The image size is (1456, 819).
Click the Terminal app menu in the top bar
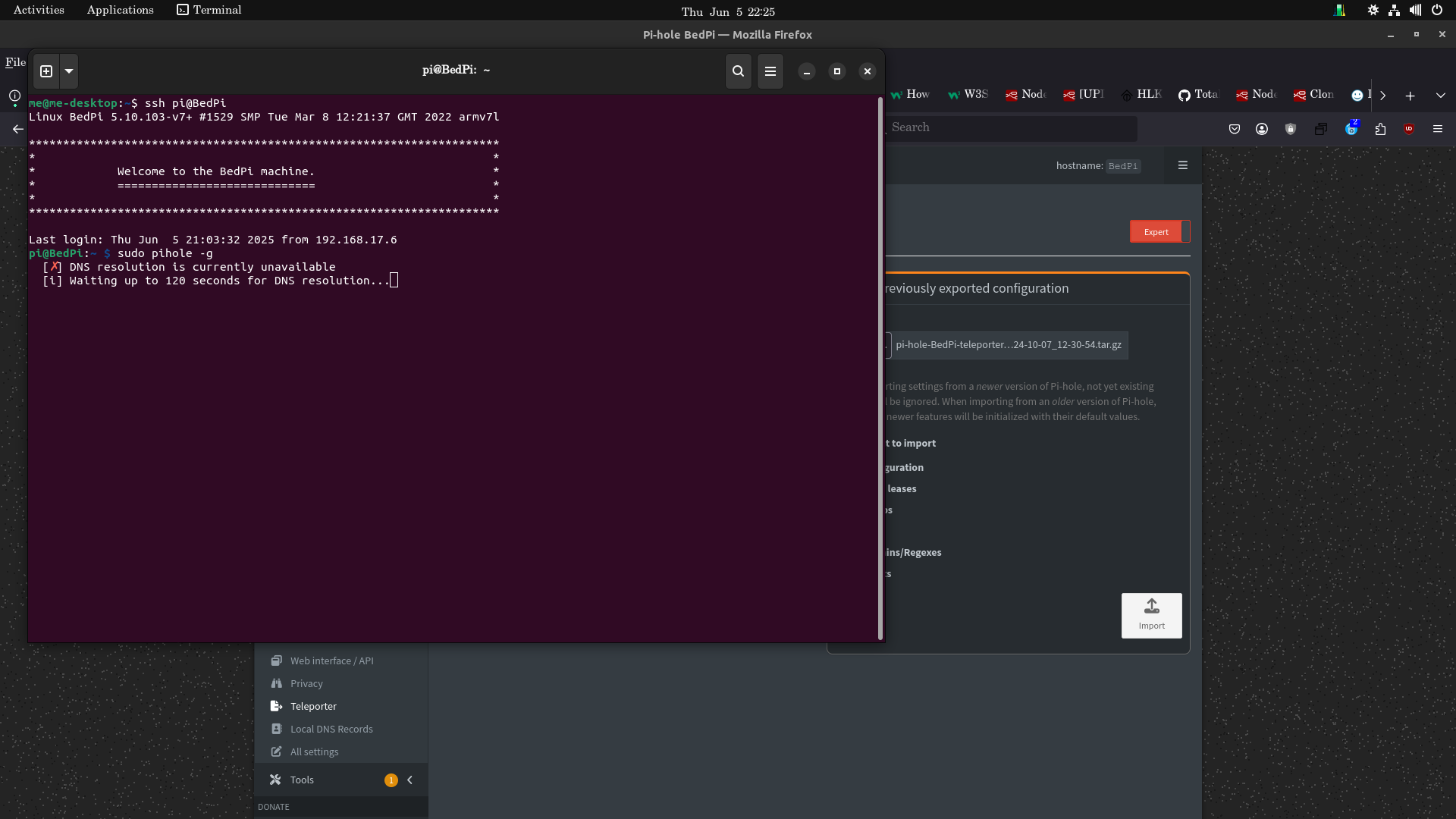point(209,10)
